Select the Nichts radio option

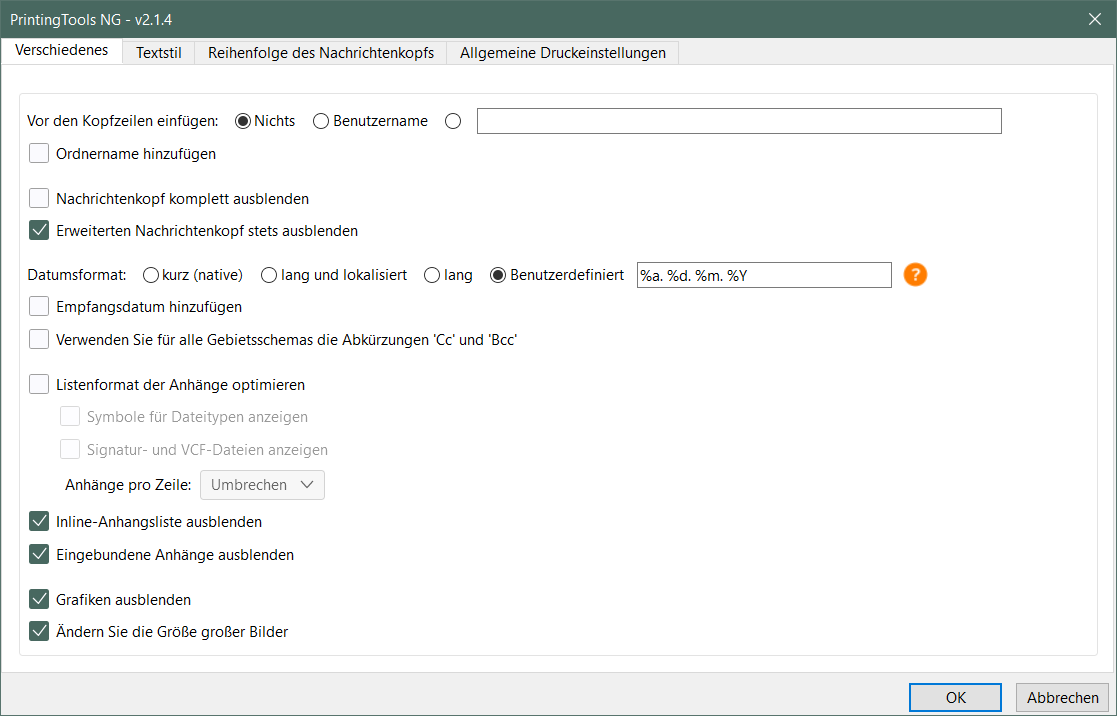pyautogui.click(x=243, y=121)
